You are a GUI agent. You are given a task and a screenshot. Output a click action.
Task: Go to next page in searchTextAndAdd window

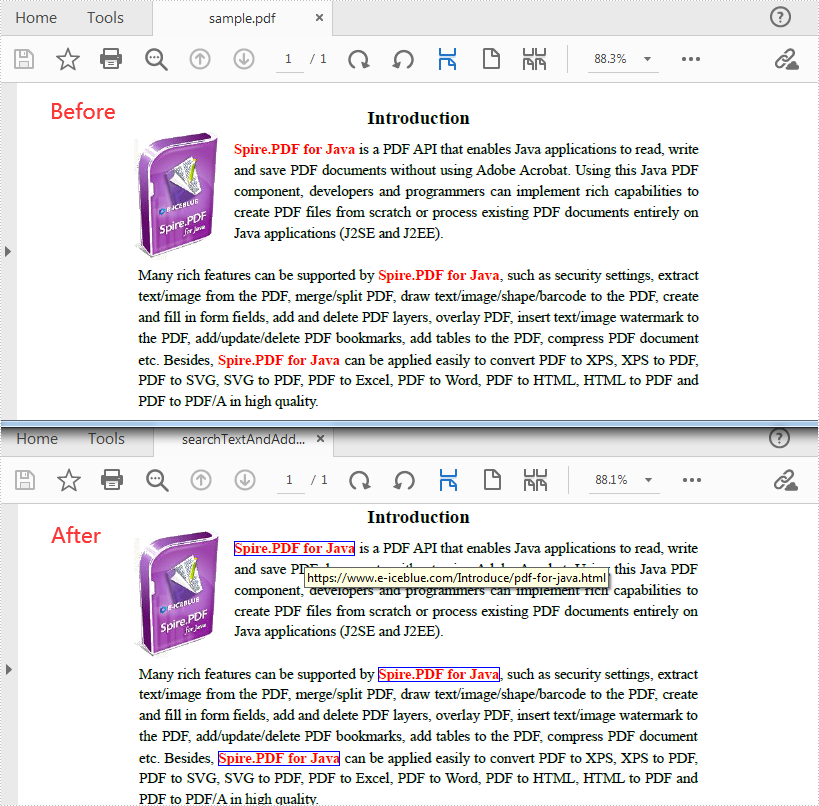coord(245,480)
